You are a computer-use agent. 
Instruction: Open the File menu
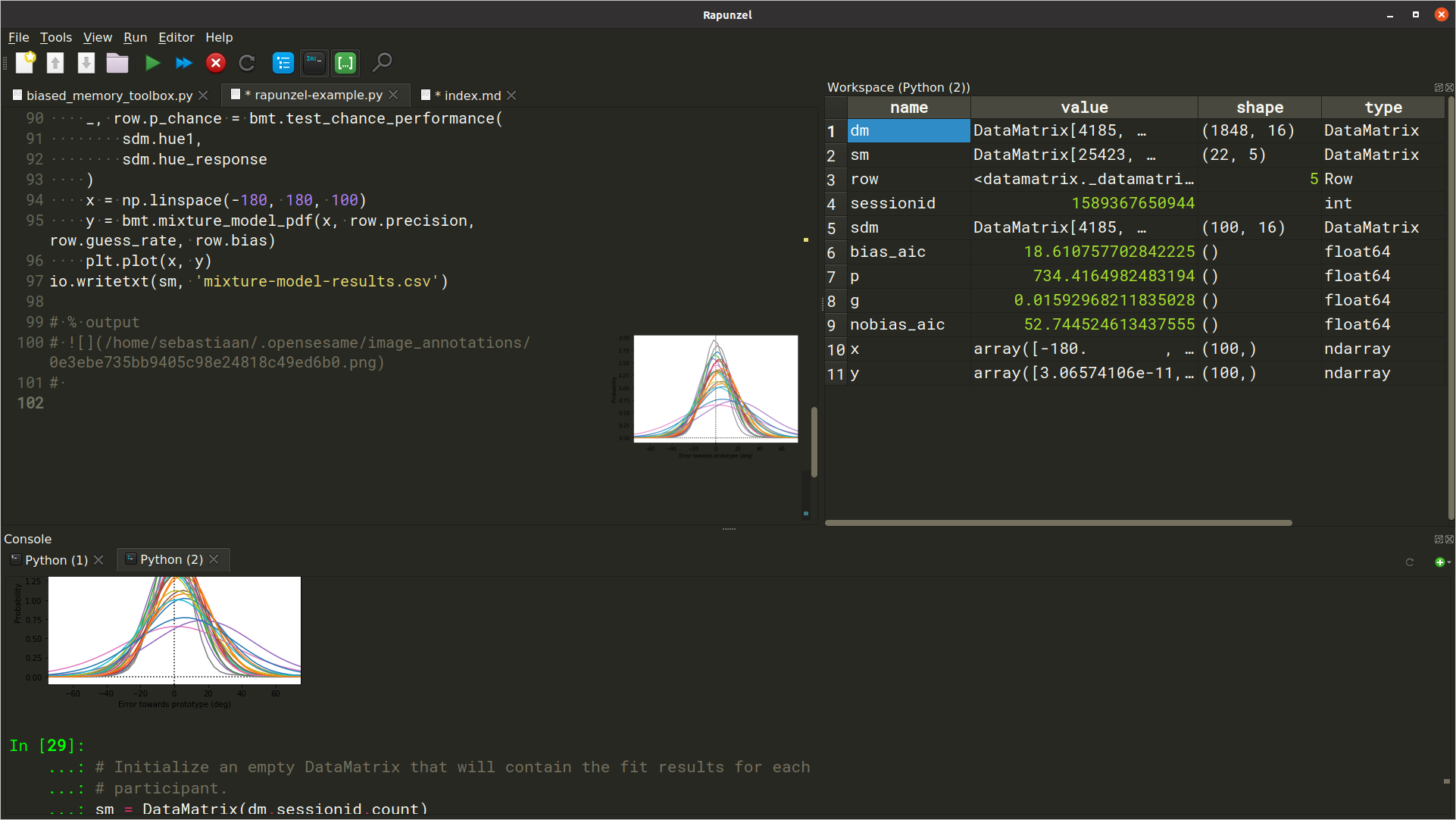tap(19, 37)
